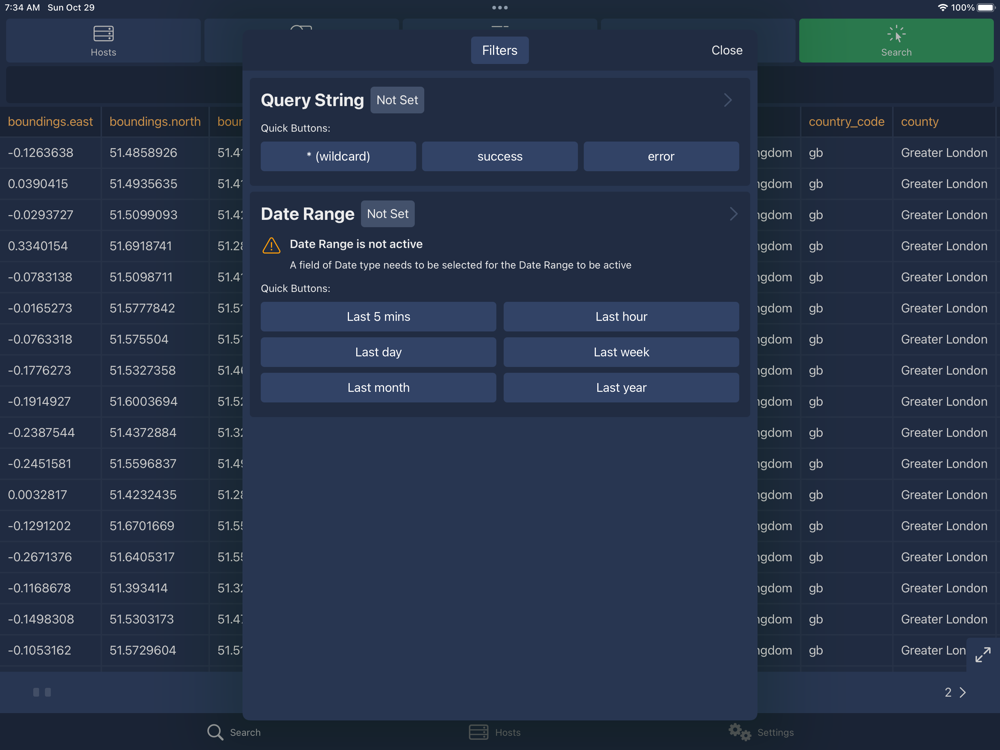
Task: Sort by boundings.north column header
Action: click(155, 122)
